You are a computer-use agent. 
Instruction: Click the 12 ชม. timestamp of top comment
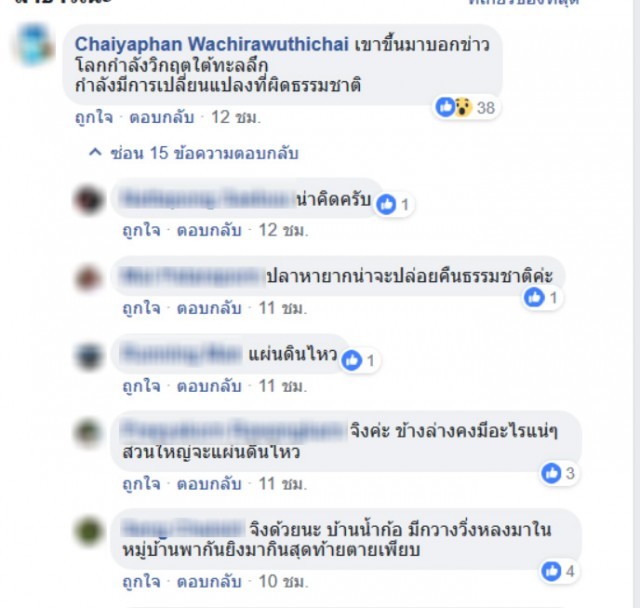(x=236, y=118)
